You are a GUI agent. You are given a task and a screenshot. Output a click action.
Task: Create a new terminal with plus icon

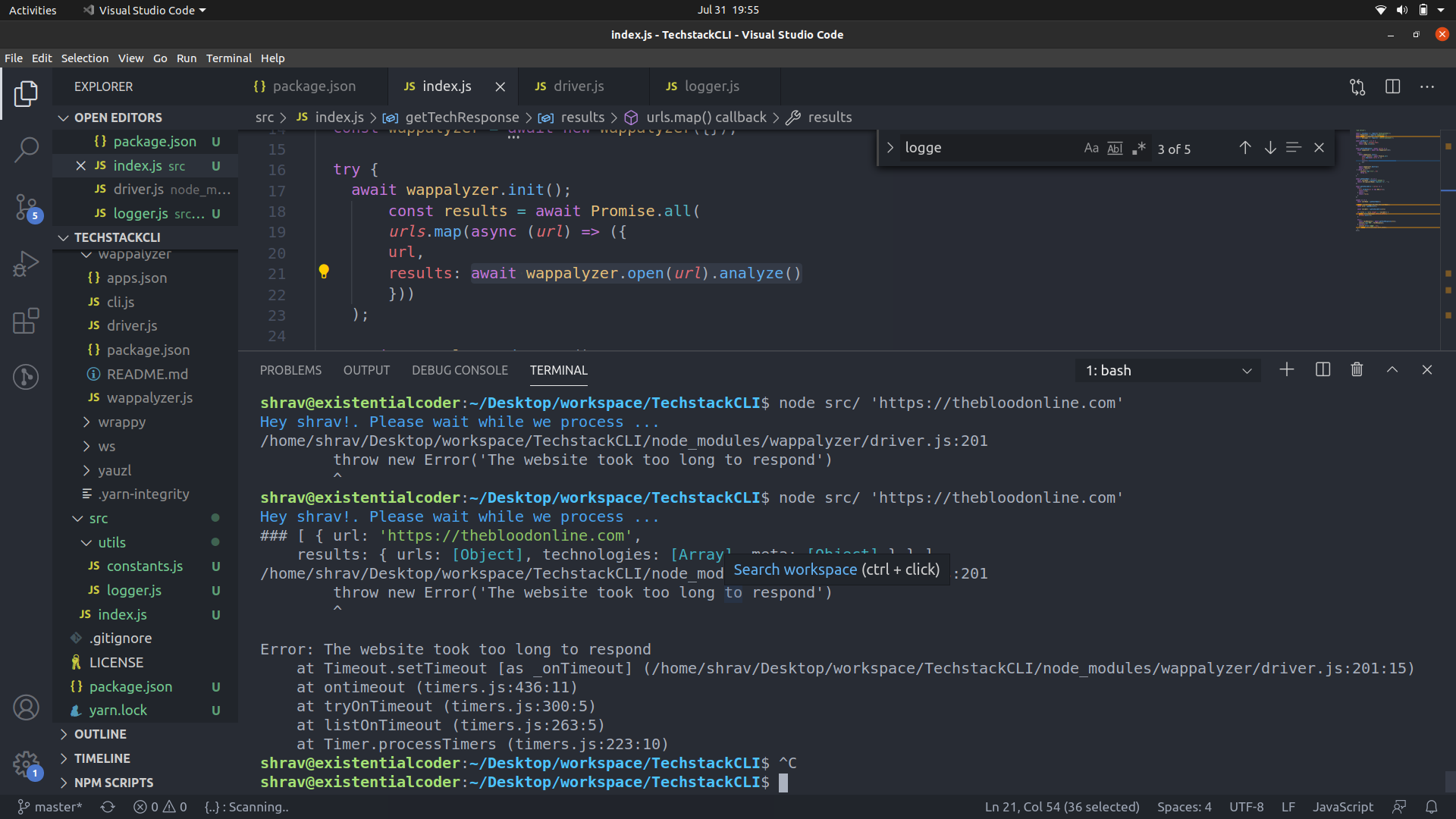pyautogui.click(x=1287, y=370)
